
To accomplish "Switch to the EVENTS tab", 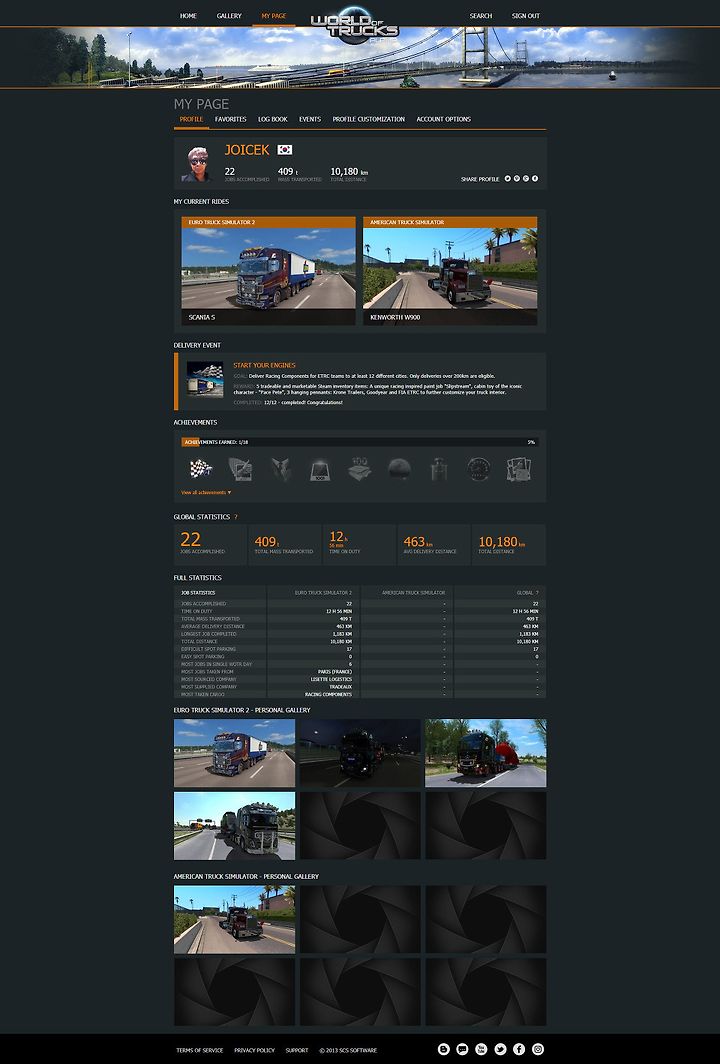I will 310,119.
